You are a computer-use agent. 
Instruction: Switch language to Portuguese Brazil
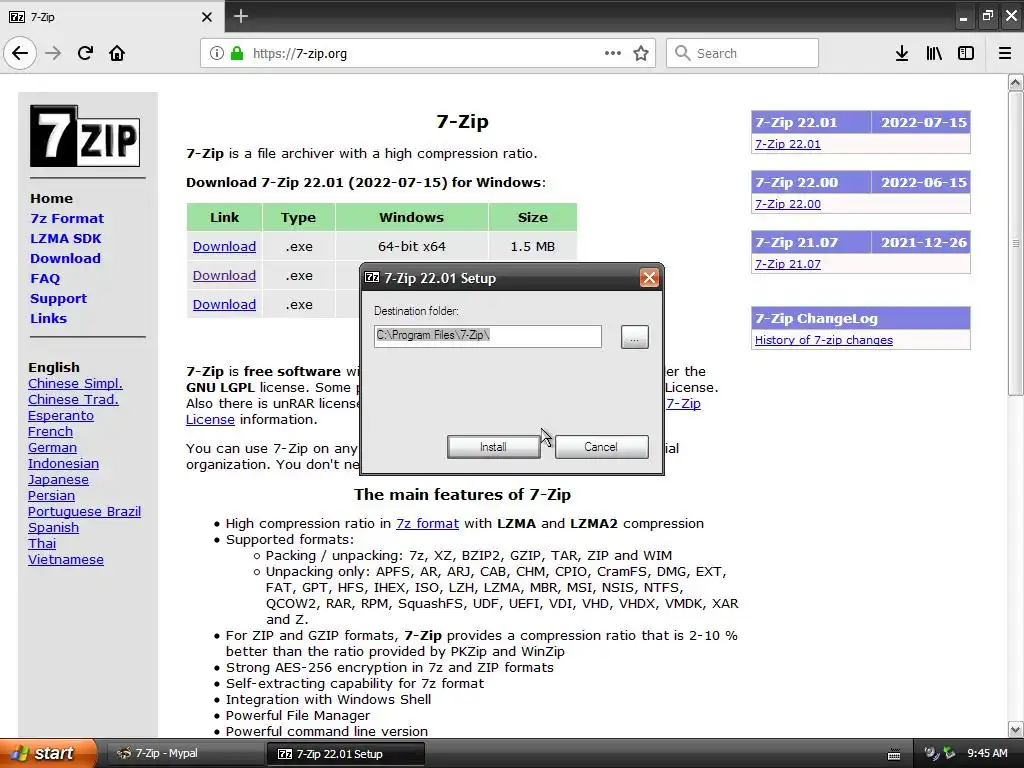tap(84, 511)
